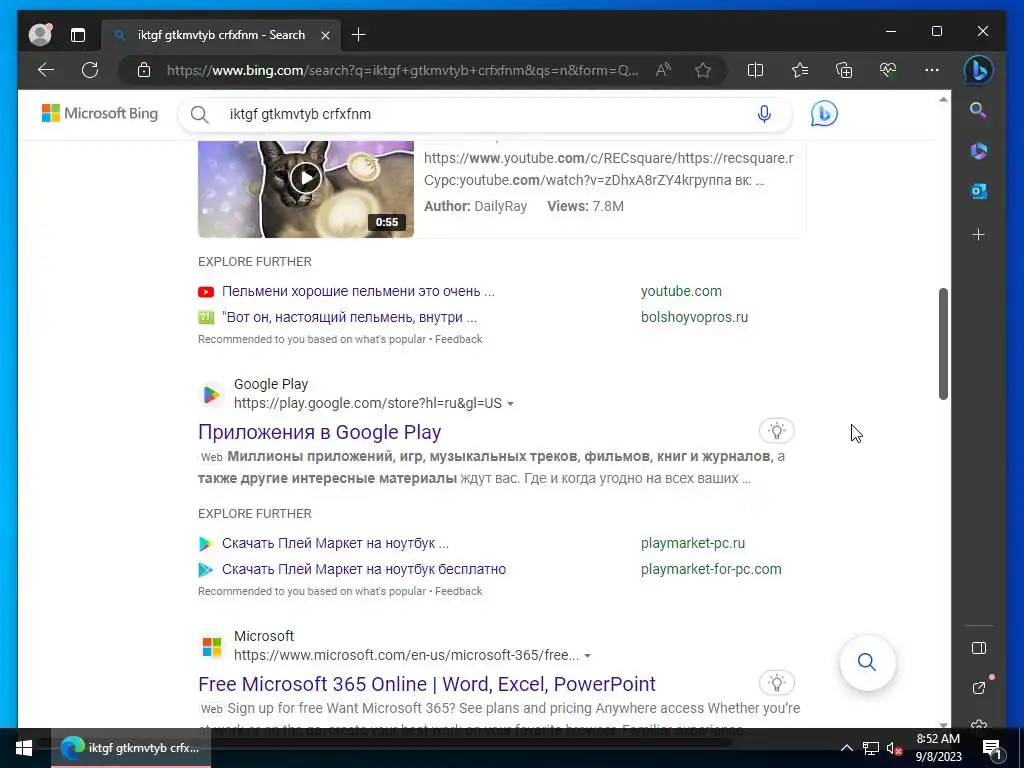Close the Bing search tab
This screenshot has width=1024, height=768.
tap(325, 35)
